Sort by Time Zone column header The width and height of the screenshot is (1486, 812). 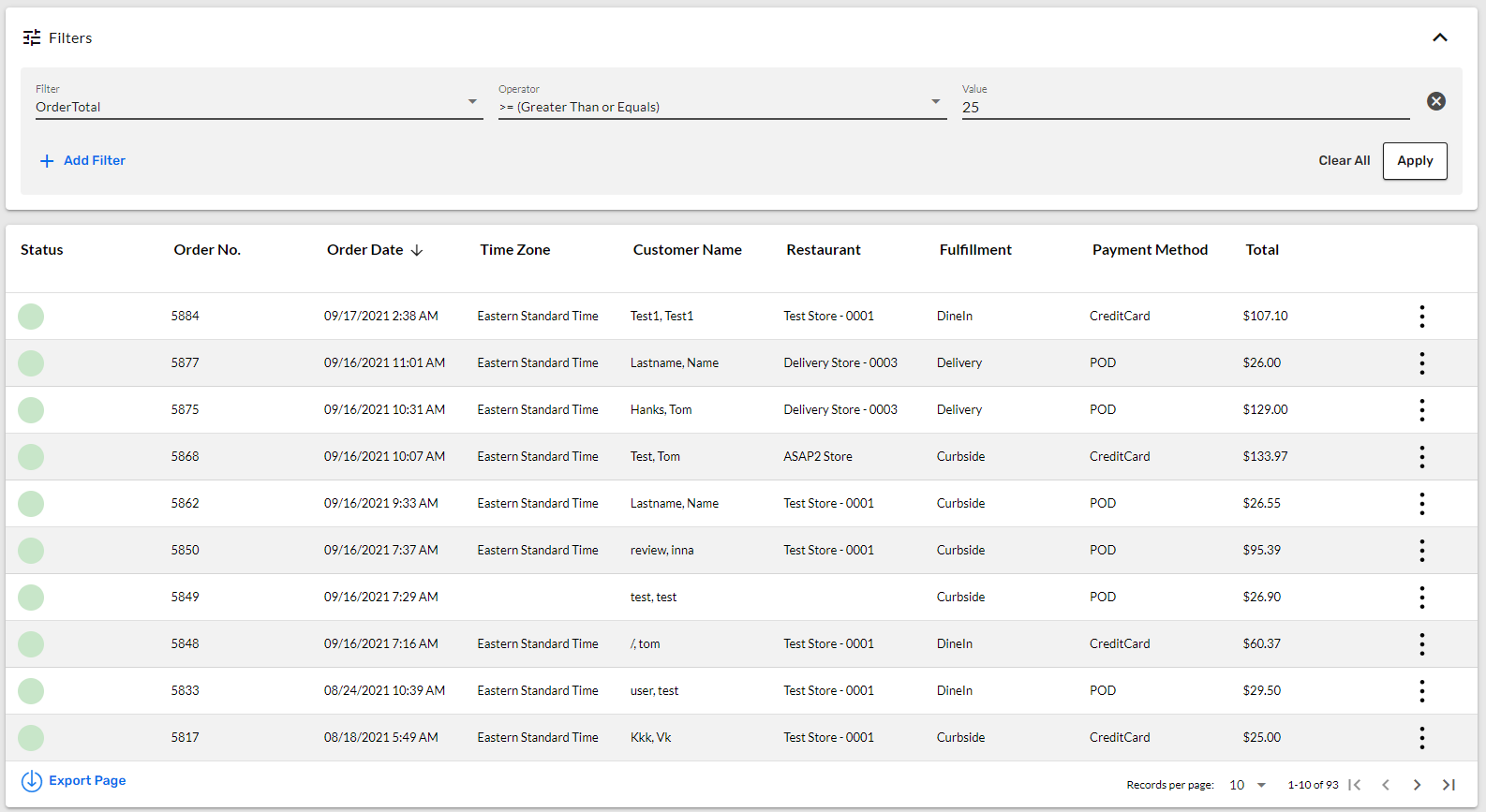click(x=515, y=250)
